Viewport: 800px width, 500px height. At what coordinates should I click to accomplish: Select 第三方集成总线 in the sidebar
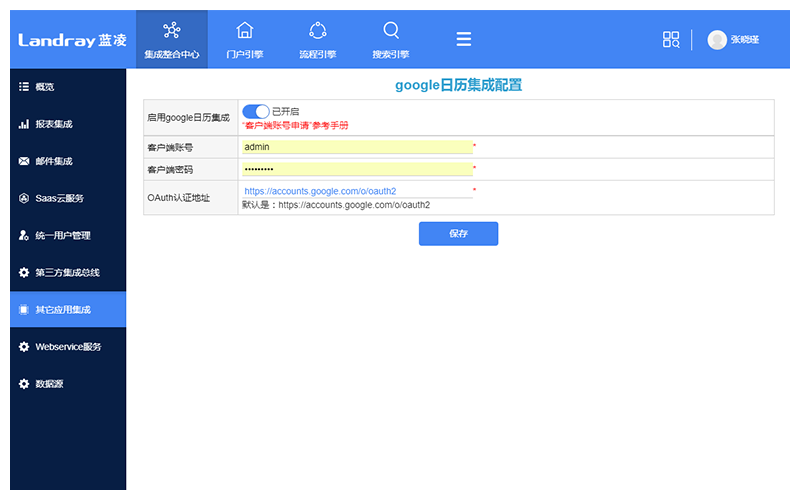(68, 272)
